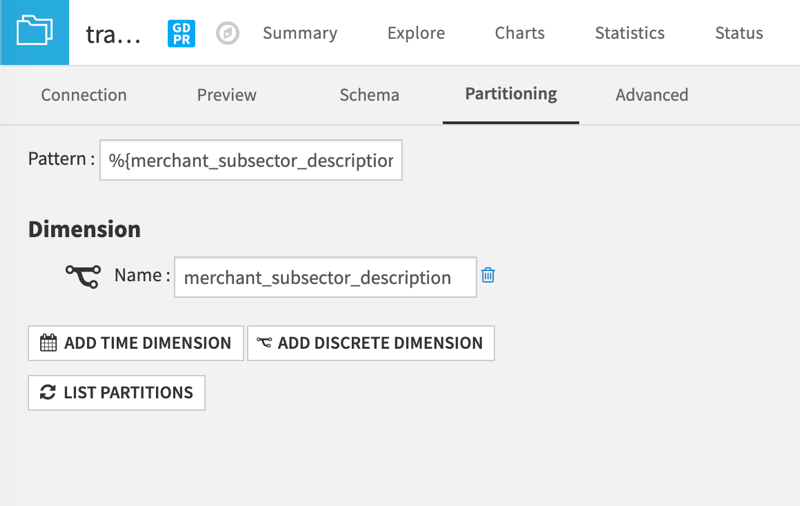The width and height of the screenshot is (800, 506).
Task: Delete the merchant_subsector_description dimension via trash icon
Action: (488, 275)
